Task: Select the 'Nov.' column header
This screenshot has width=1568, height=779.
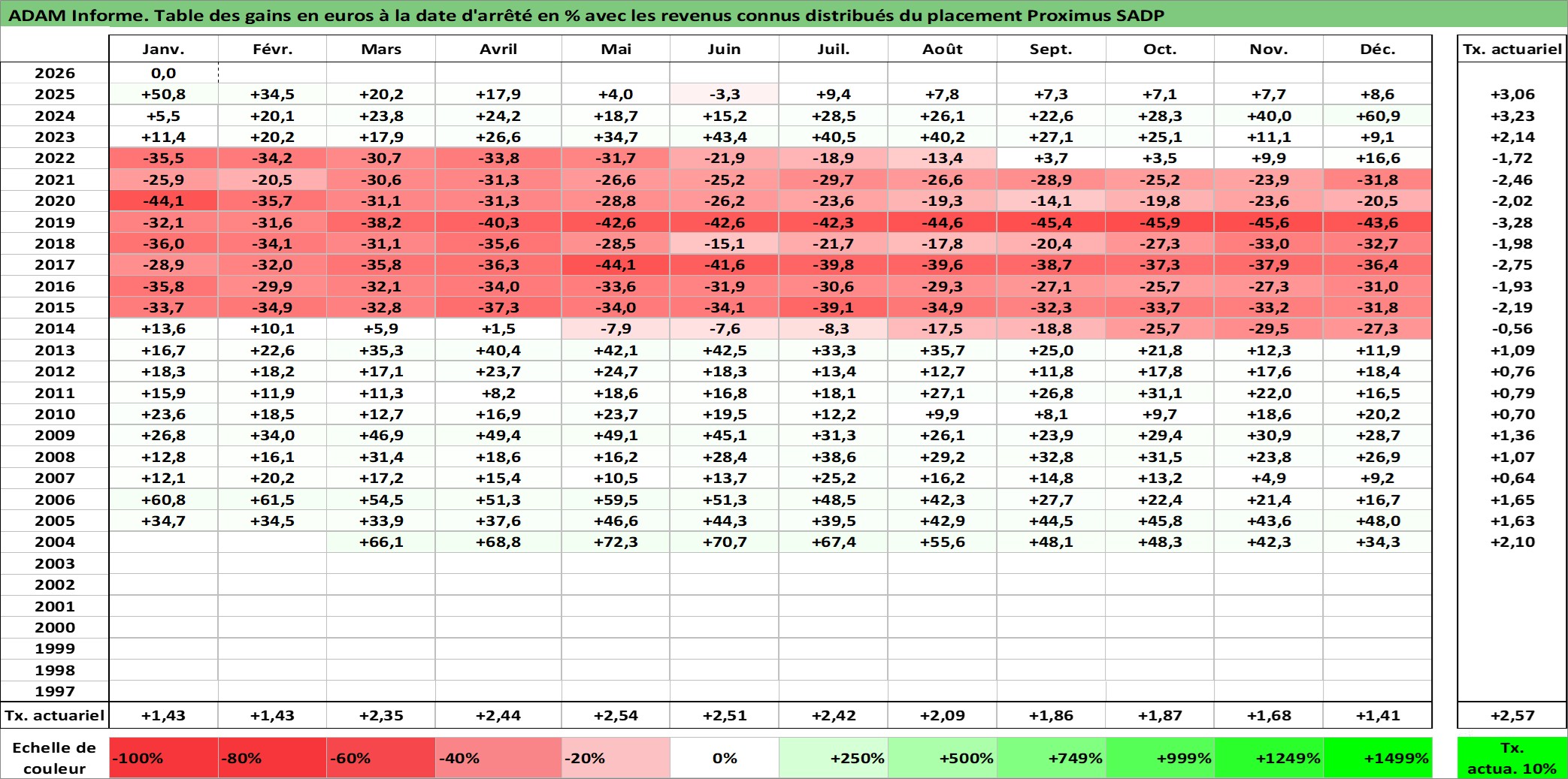Action: coord(1269,49)
